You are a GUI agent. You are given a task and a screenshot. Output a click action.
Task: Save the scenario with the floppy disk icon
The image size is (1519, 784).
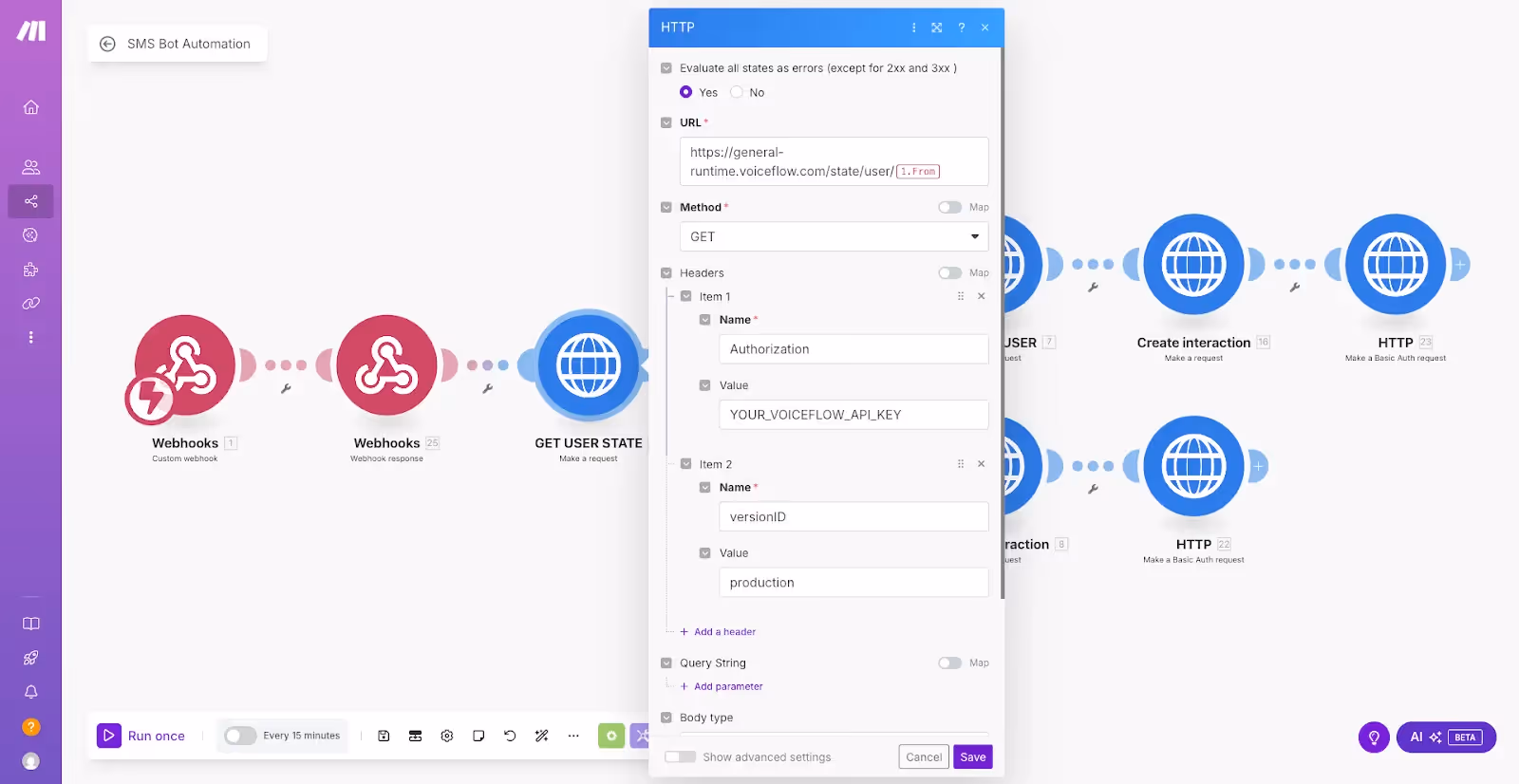(384, 736)
